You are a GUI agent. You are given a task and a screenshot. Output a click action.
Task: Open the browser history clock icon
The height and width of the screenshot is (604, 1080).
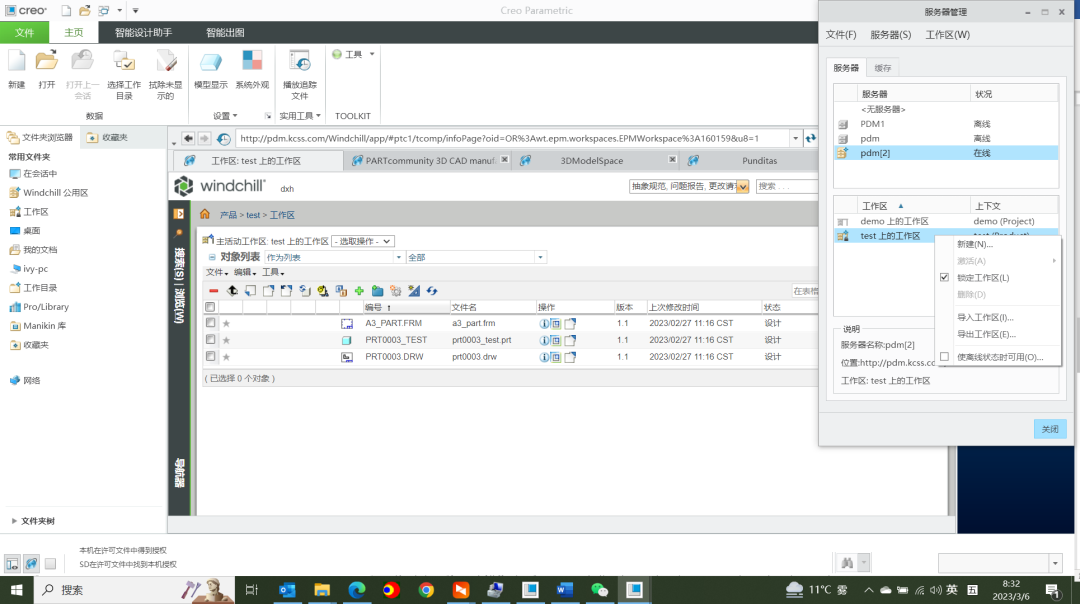[x=224, y=138]
